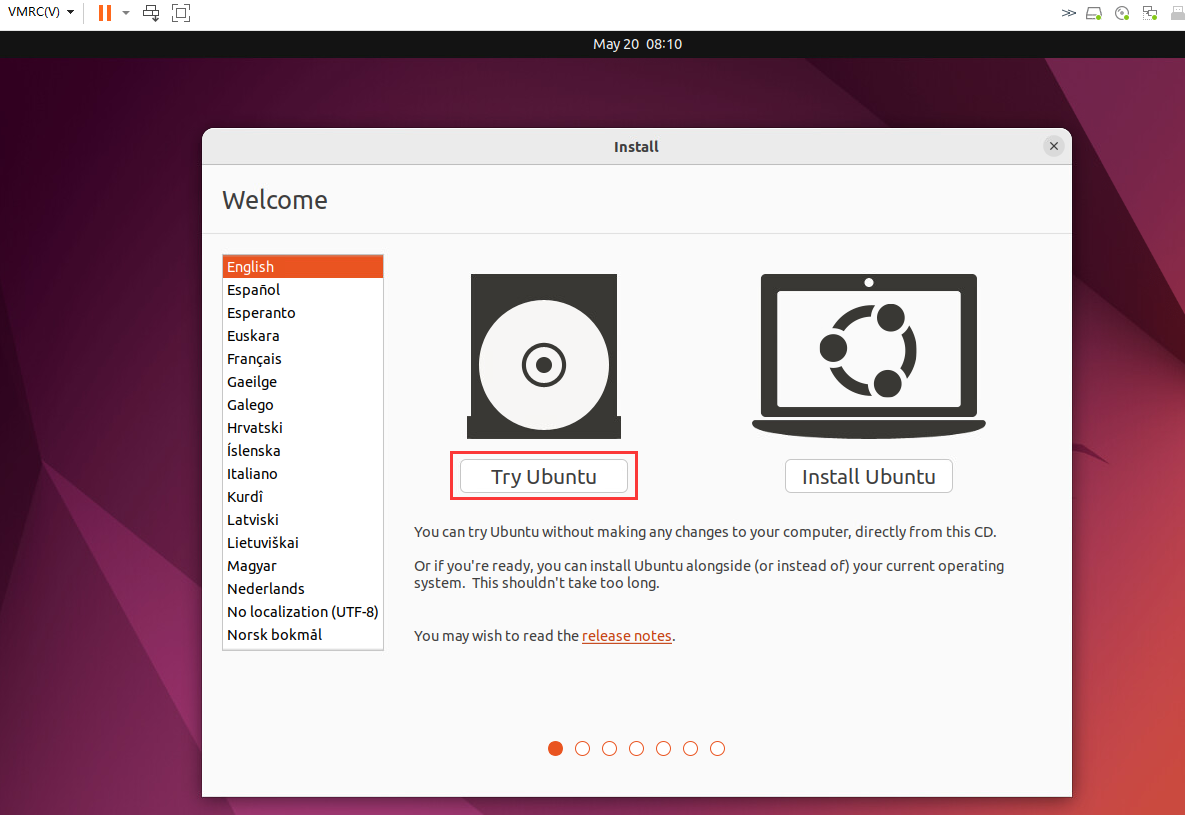This screenshot has width=1185, height=815.
Task: Click the USB device icon at the toolbar edge
Action: coord(1177,13)
